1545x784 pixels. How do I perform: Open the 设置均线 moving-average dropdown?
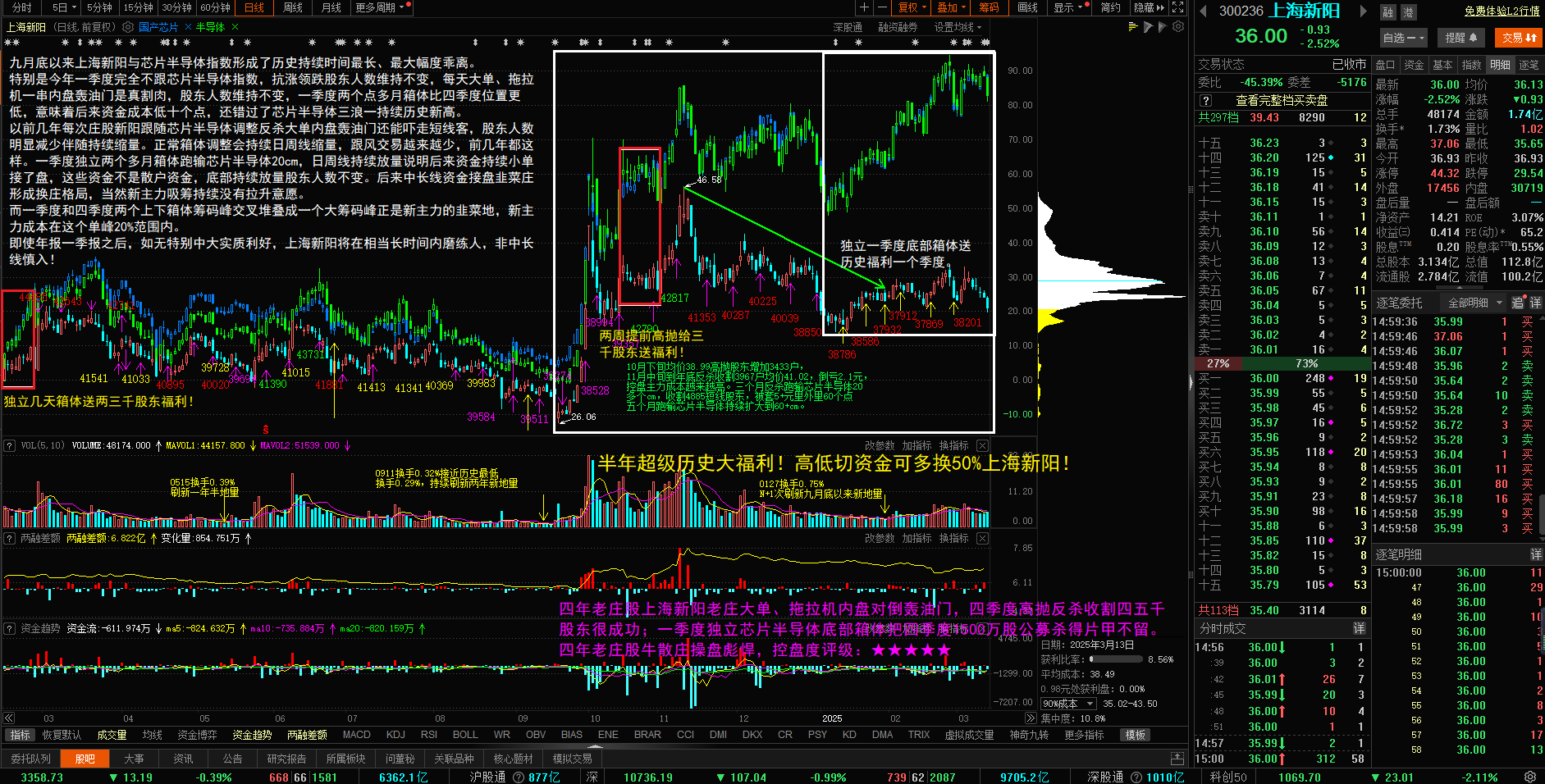click(x=958, y=27)
